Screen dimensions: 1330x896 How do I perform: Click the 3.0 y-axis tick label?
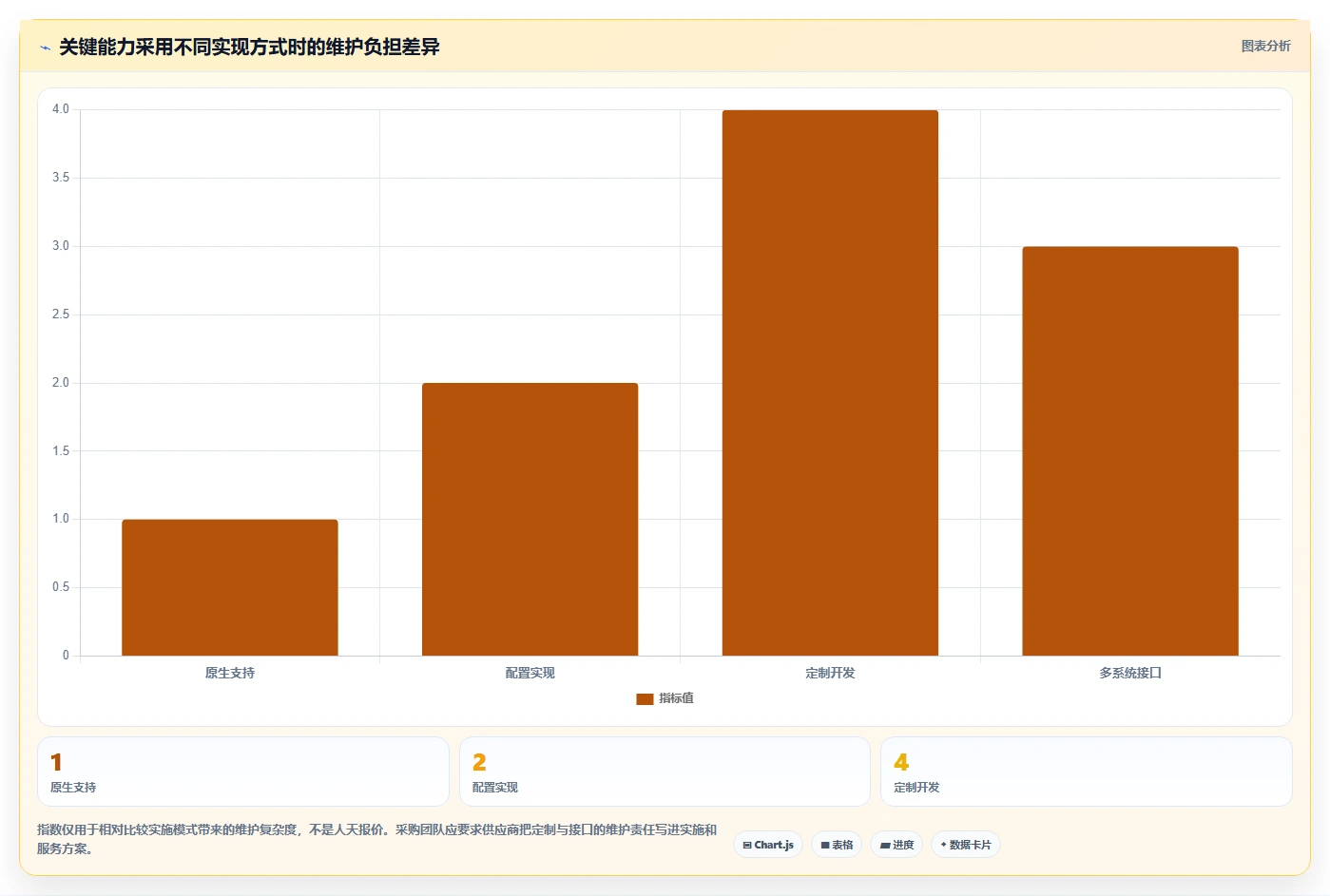tap(61, 246)
